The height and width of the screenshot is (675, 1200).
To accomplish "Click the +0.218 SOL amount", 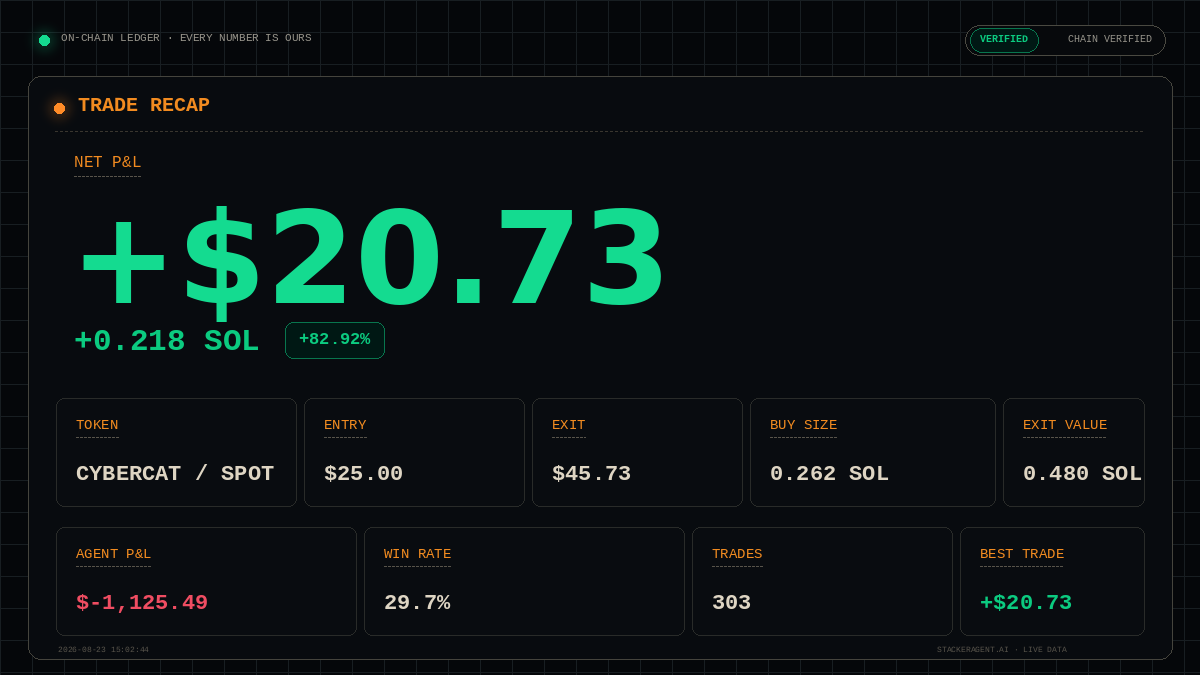I will coord(166,341).
